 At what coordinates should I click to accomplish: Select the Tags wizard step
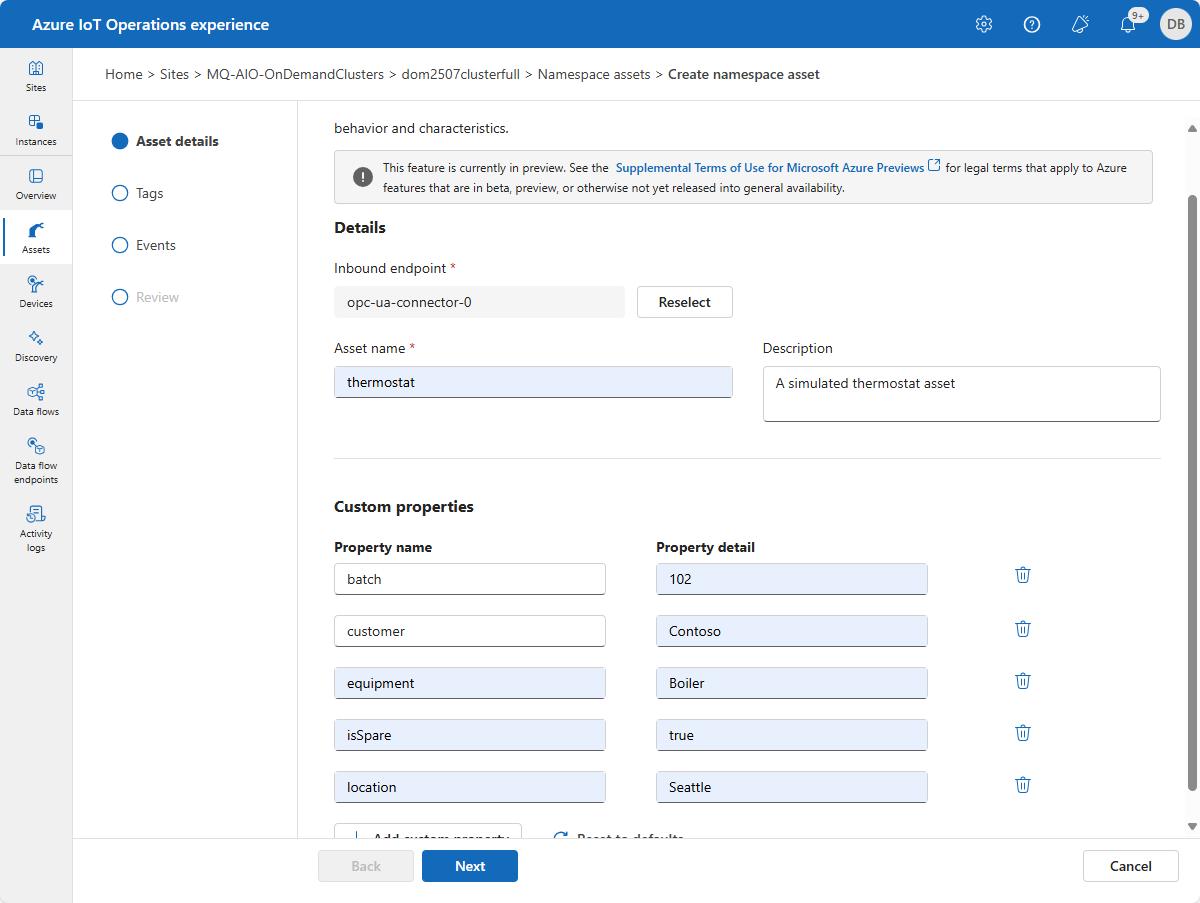149,193
